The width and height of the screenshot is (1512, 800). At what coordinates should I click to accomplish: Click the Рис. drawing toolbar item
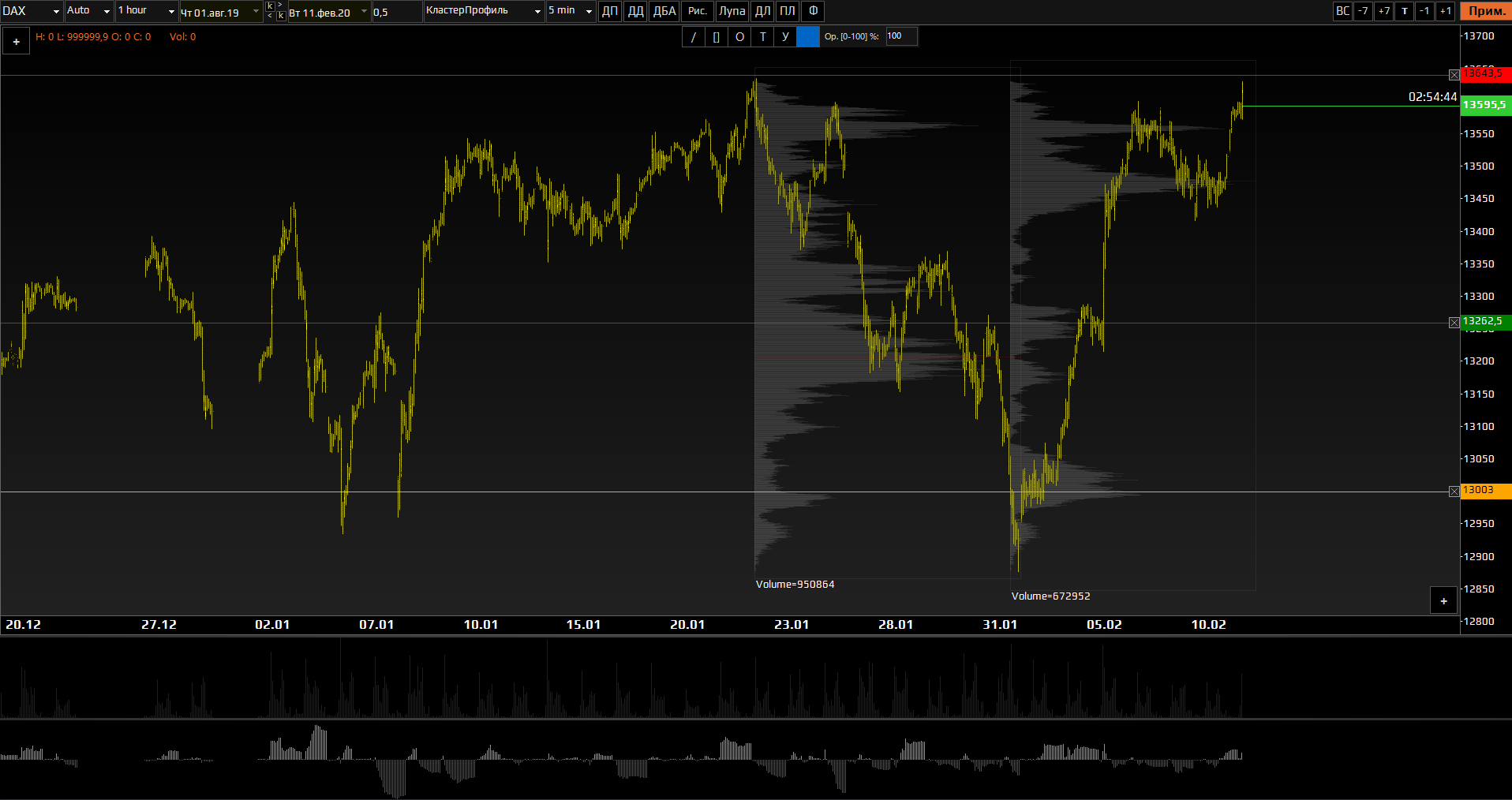pos(698,11)
